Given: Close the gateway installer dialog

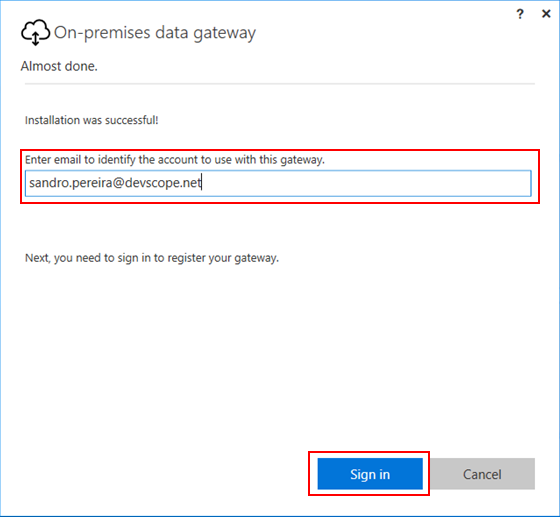Looking at the screenshot, I should pos(546,14).
